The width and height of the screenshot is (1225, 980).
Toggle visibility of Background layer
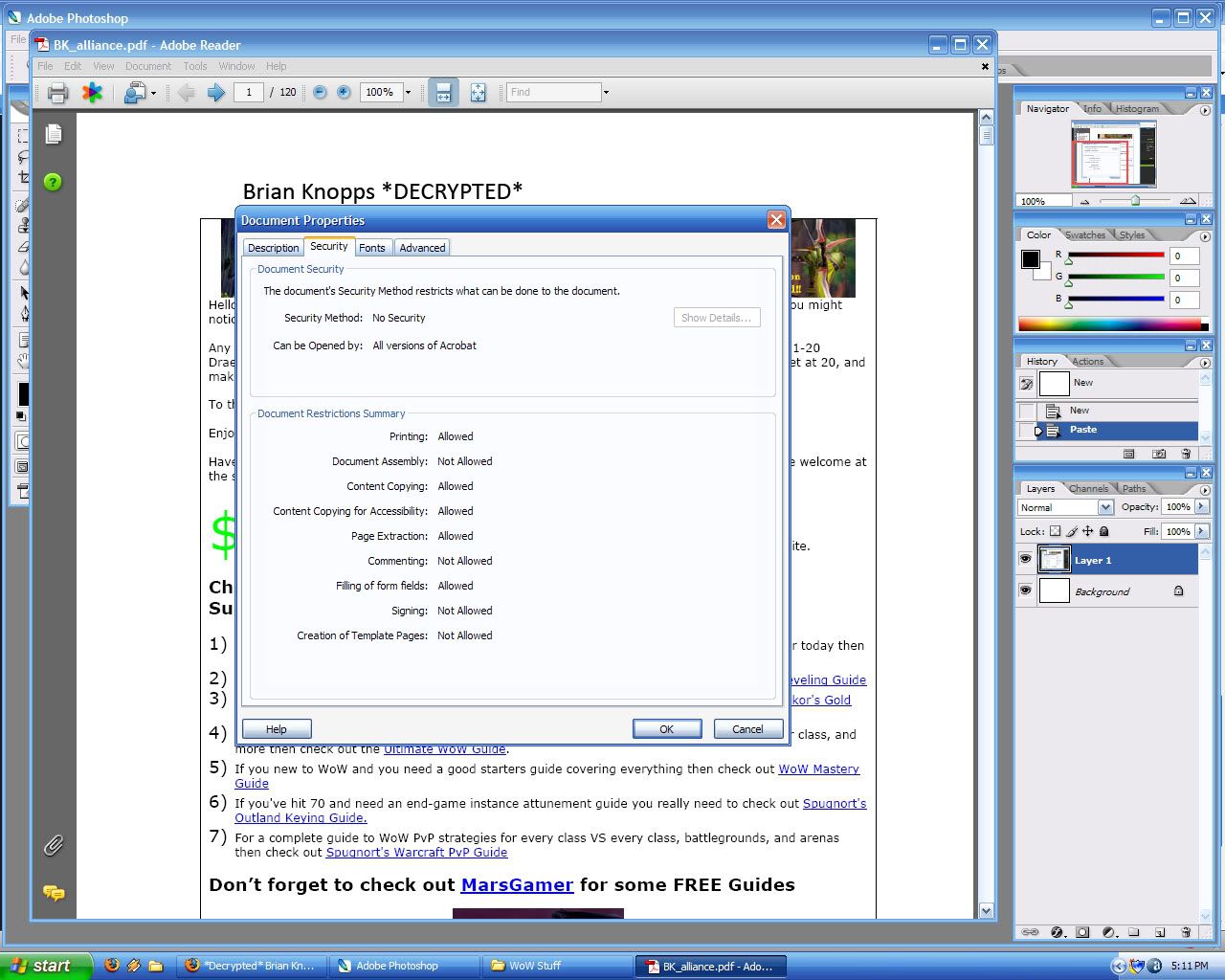coord(1026,590)
